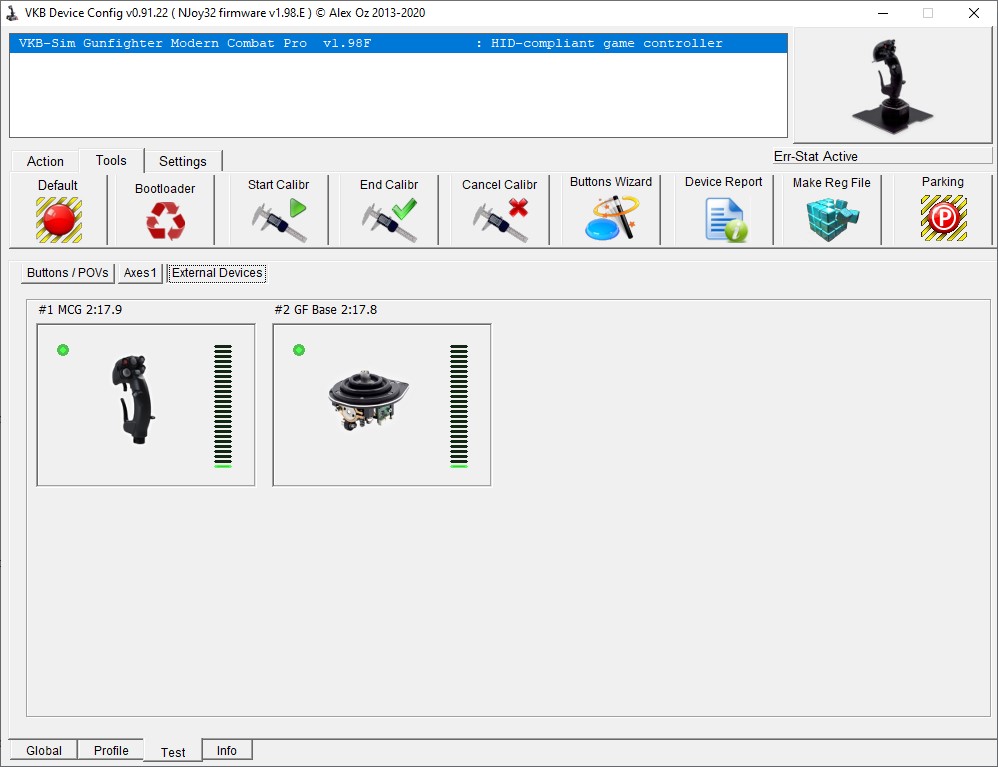Start calibration with Start Calibr icon
Viewport: 998px width, 767px height.
tap(279, 220)
